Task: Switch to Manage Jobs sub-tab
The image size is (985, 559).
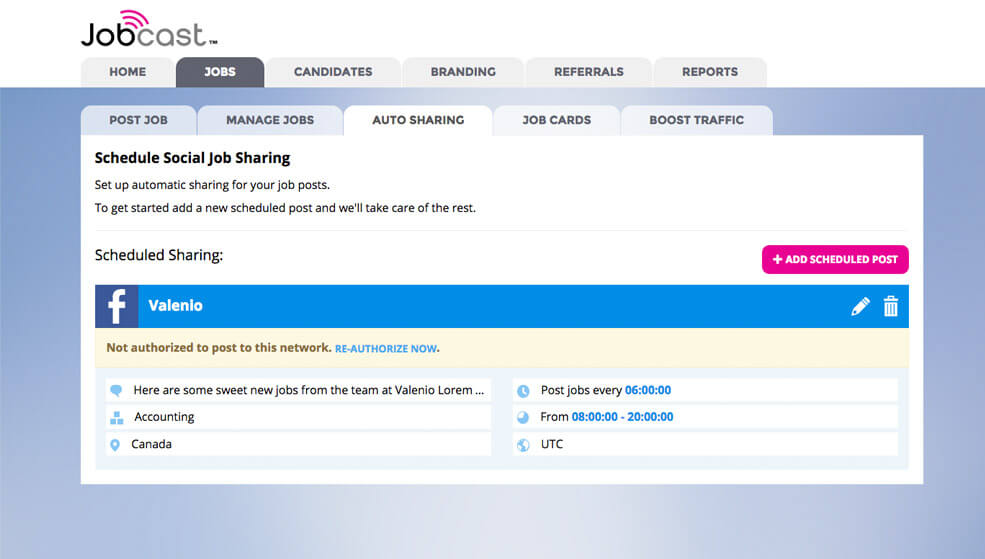Action: (x=270, y=120)
